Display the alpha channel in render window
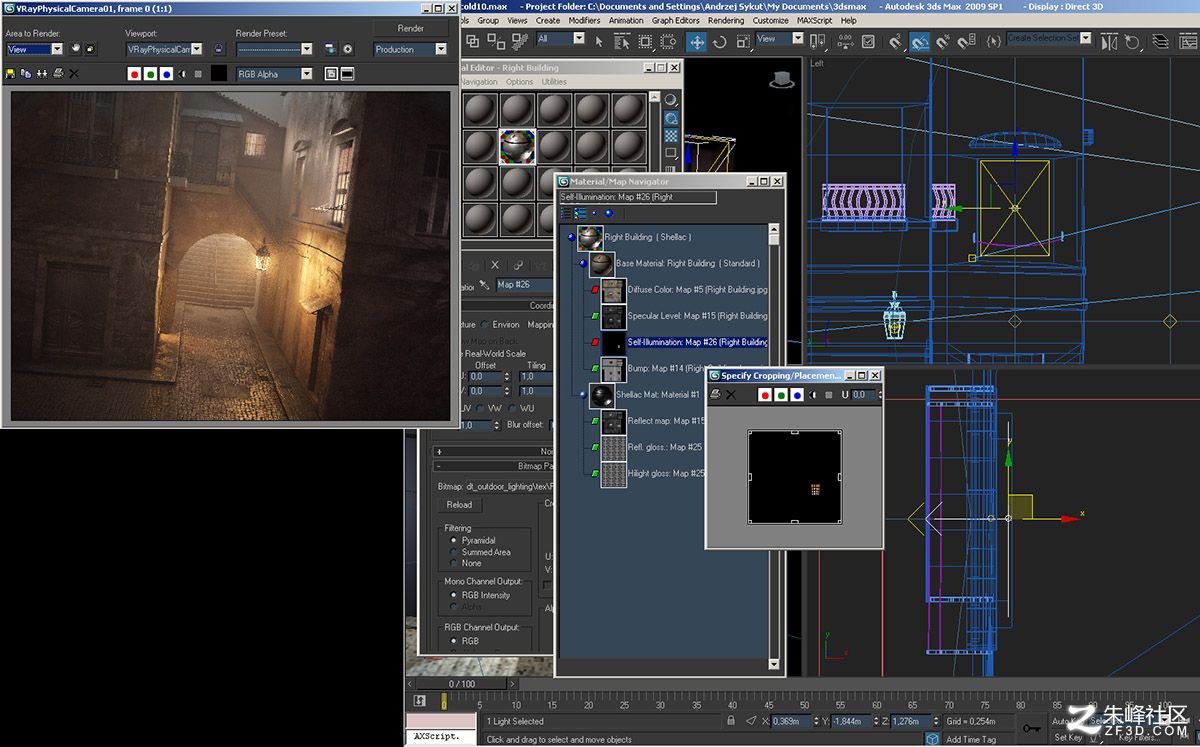 [x=183, y=74]
